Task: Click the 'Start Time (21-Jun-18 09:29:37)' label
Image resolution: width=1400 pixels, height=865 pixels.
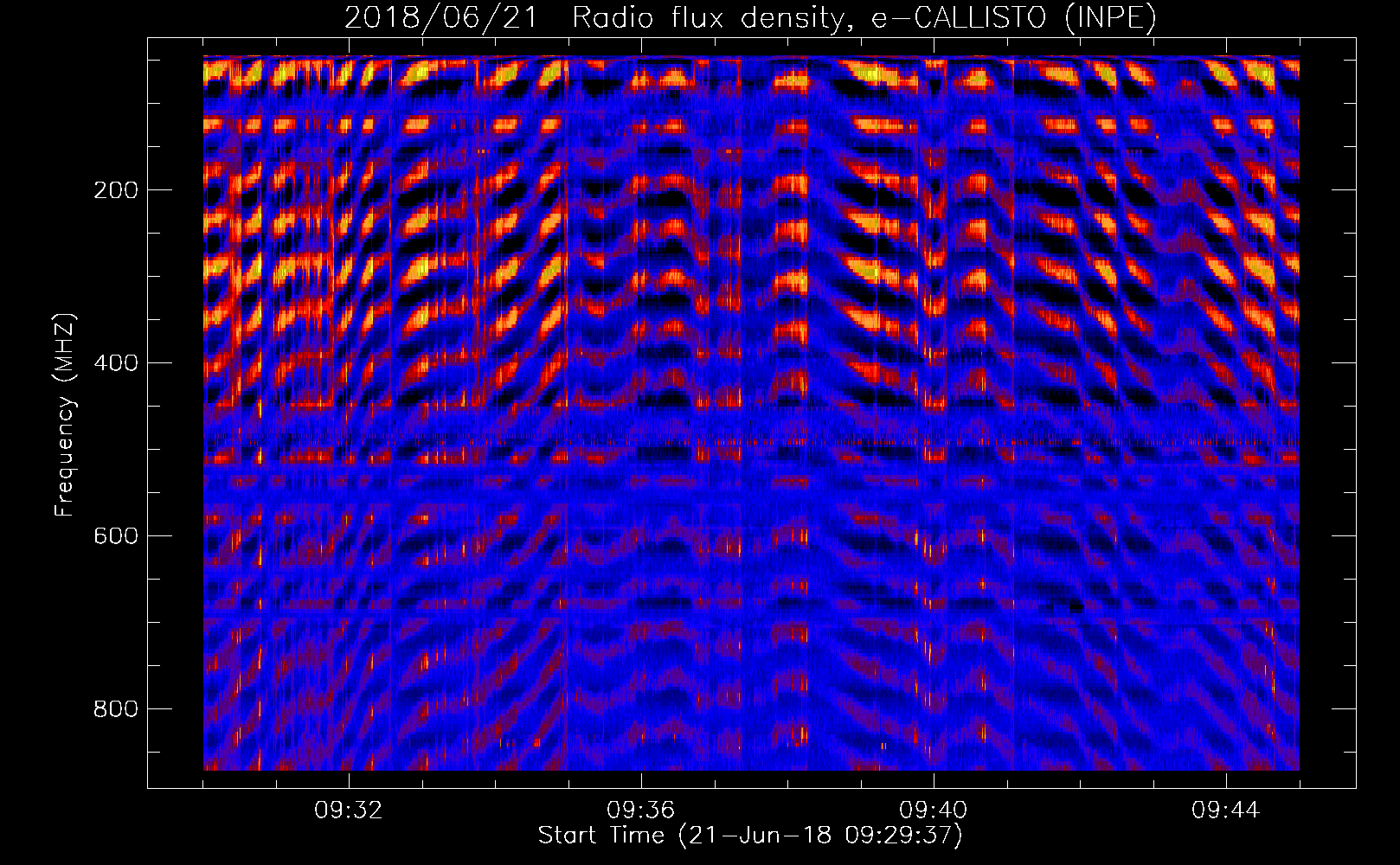Action: pyautogui.click(x=750, y=836)
